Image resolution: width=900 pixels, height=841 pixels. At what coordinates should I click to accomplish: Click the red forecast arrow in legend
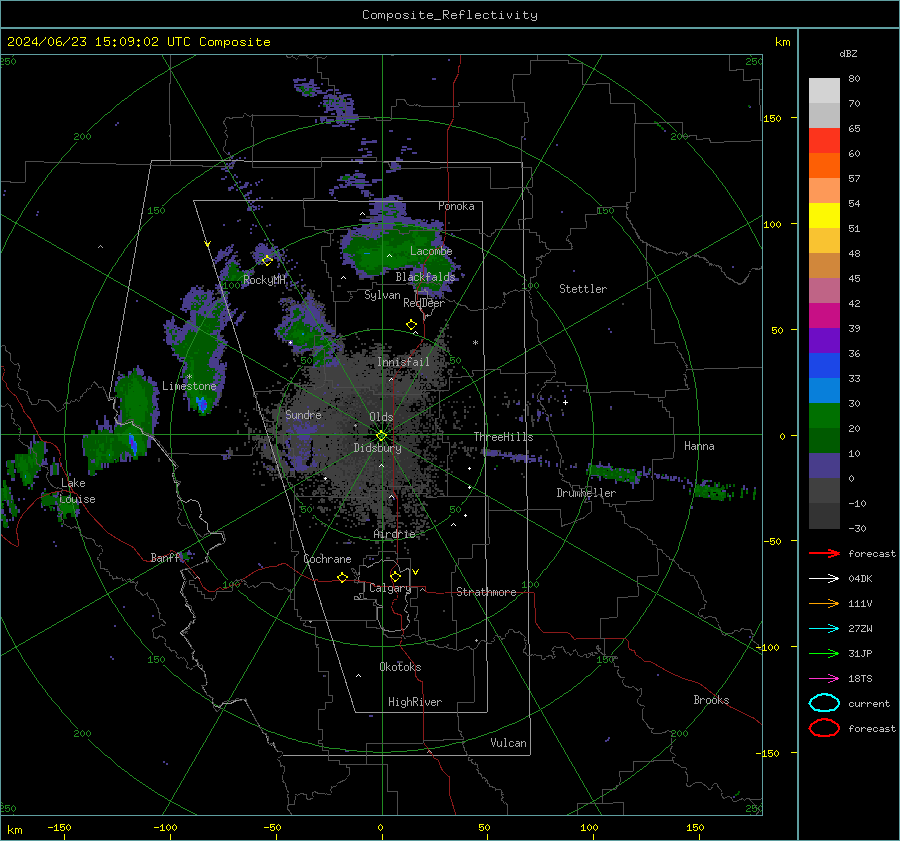click(824, 553)
